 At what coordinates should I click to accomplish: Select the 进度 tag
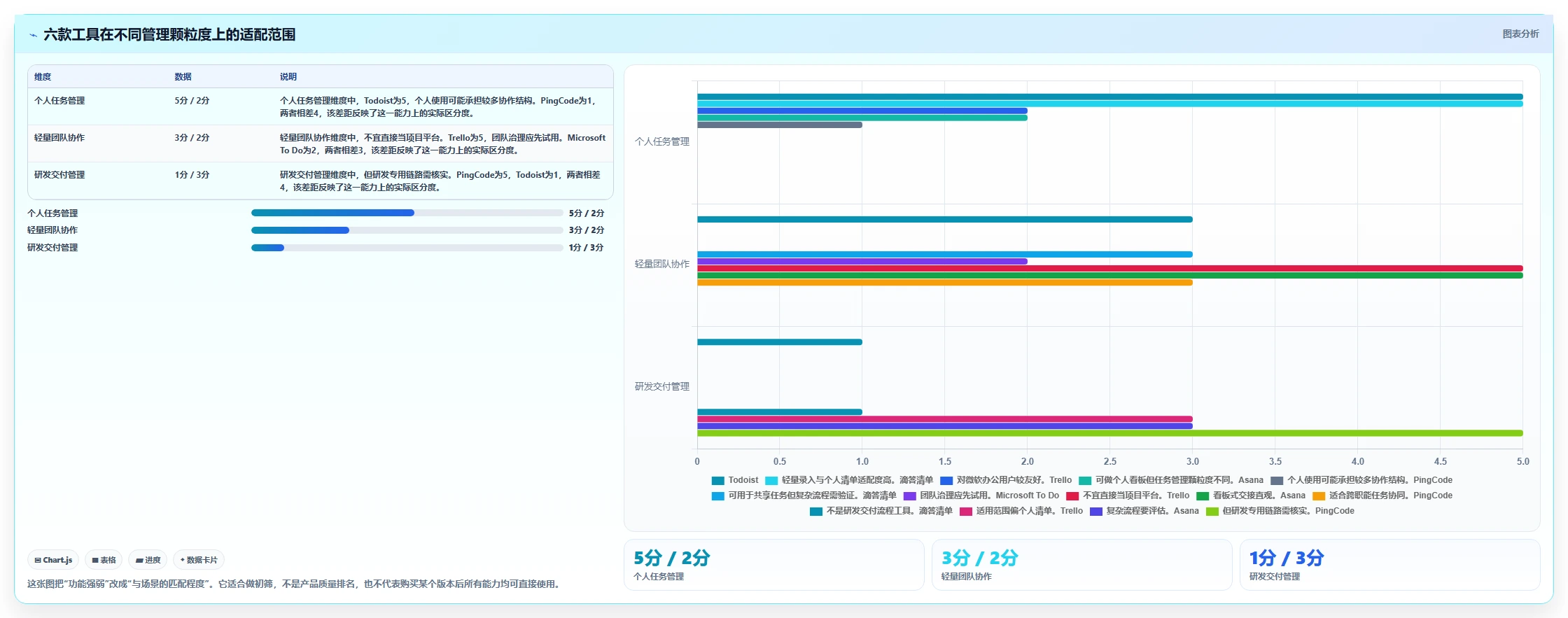click(x=148, y=560)
